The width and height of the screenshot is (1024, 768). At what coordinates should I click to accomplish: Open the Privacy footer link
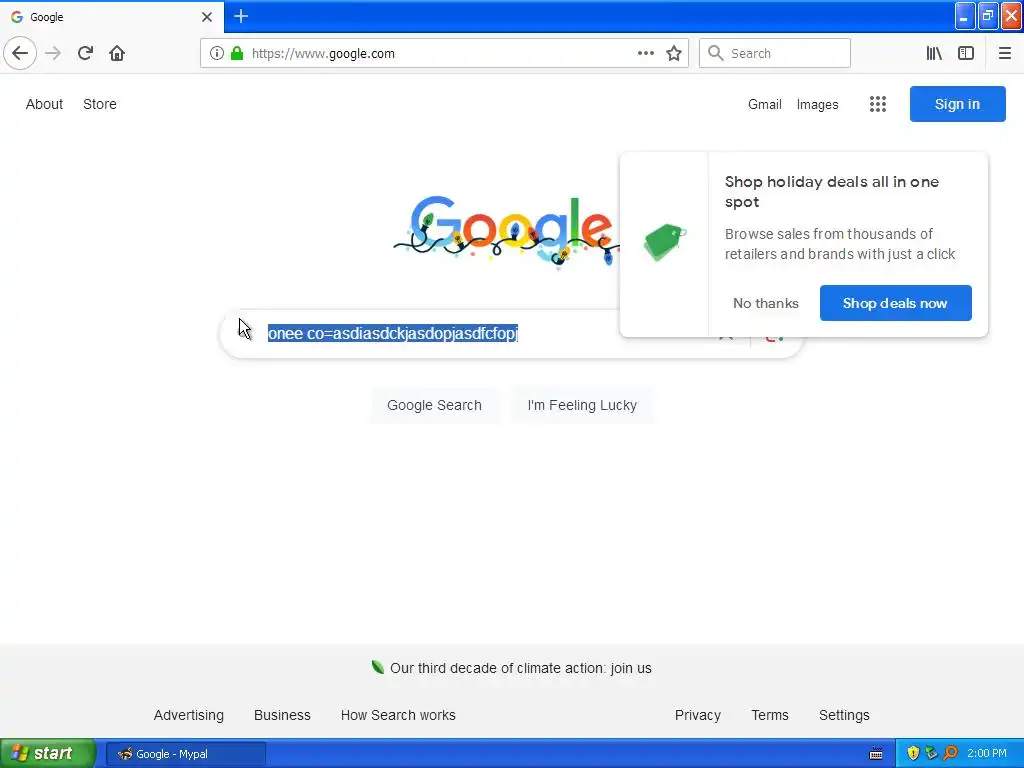pos(697,715)
